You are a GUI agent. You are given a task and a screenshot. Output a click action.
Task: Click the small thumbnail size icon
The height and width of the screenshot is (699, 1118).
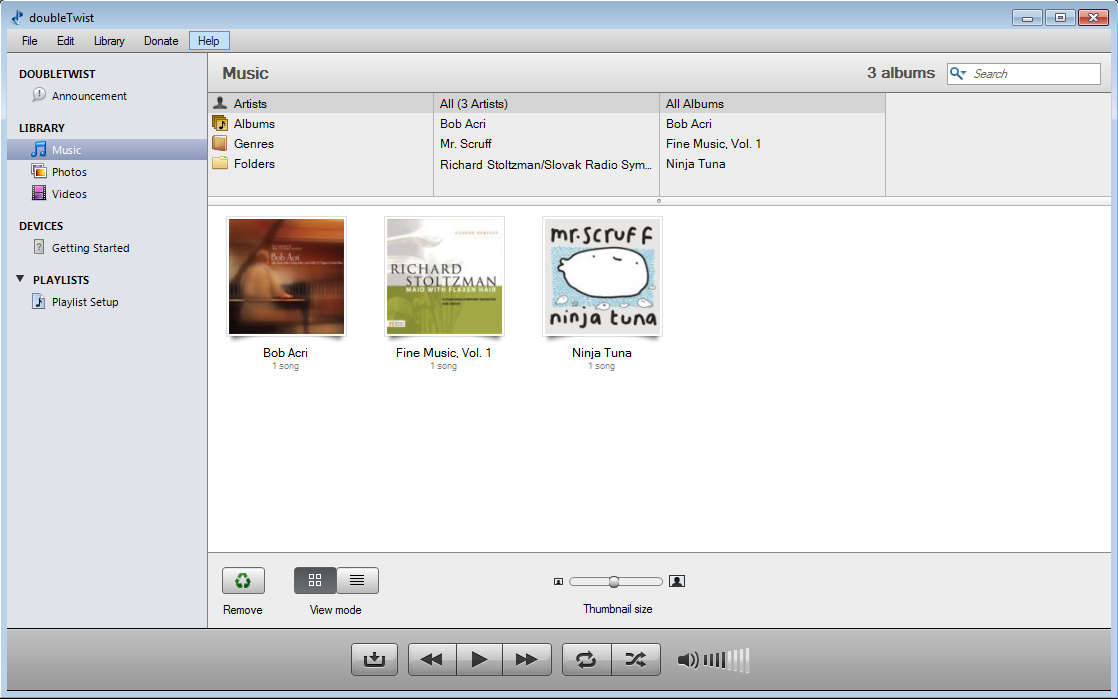tap(558, 581)
